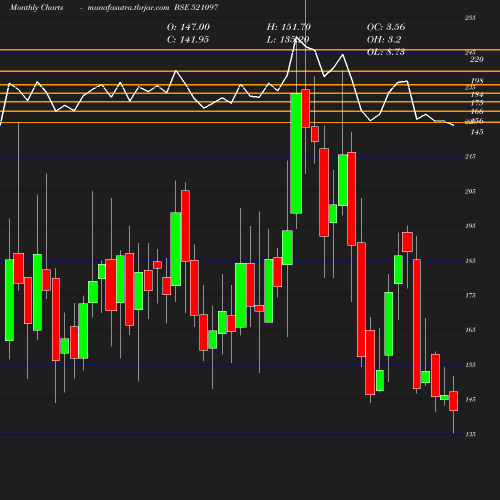500x500 pixels.
Task: Click the "OC: 3.56" reading
Action: (386, 27)
